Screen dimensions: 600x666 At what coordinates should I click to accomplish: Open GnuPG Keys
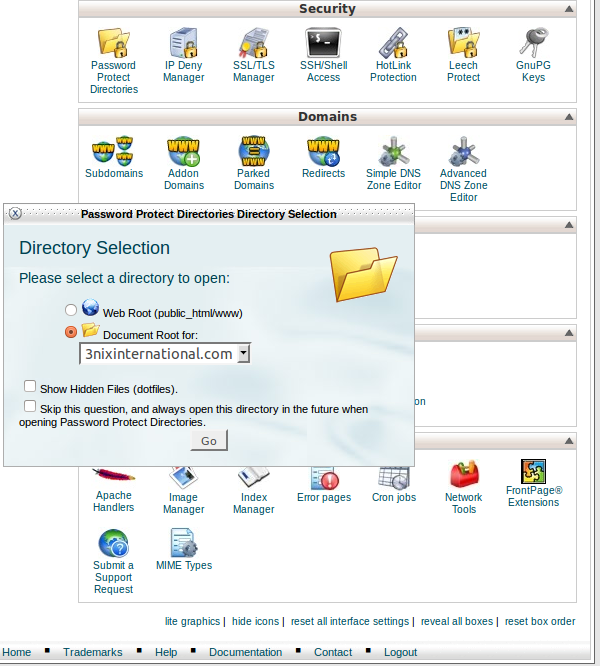533,55
